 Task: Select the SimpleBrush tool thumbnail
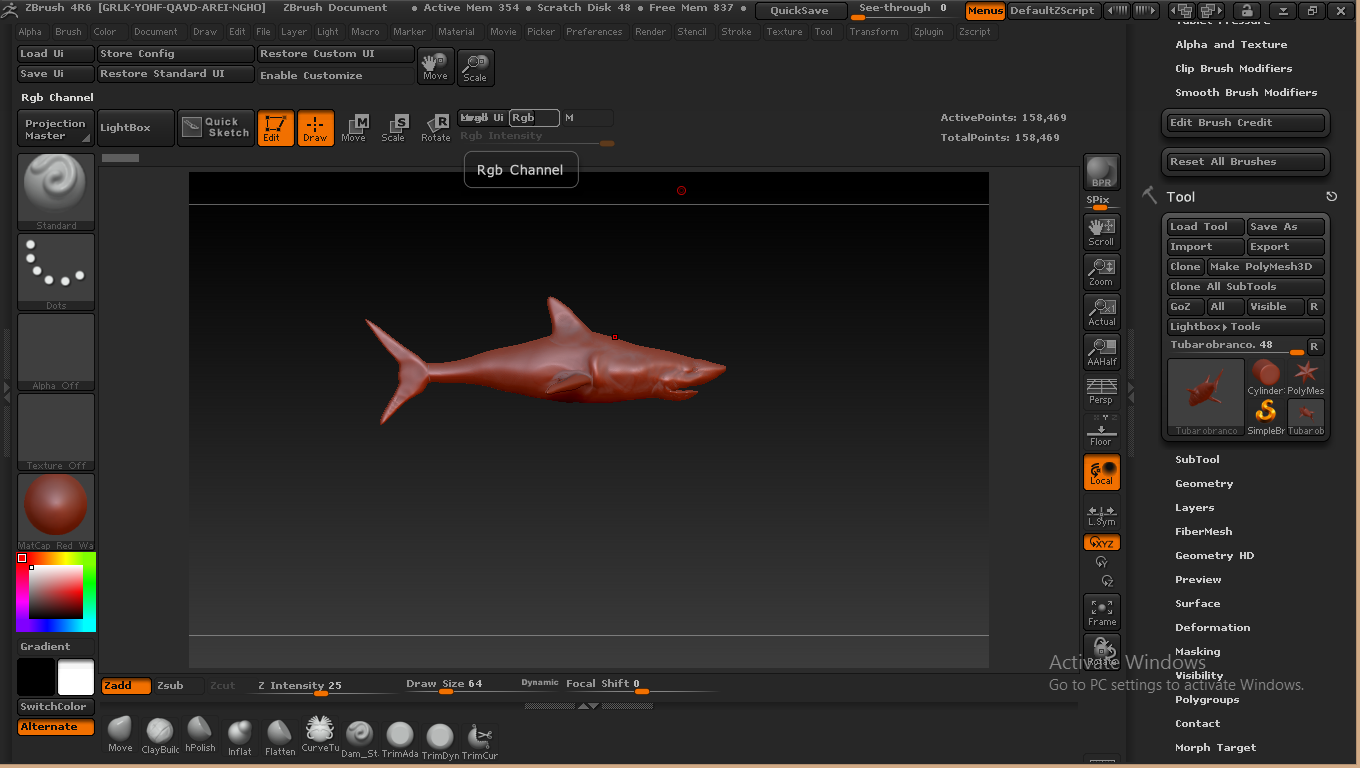1265,417
